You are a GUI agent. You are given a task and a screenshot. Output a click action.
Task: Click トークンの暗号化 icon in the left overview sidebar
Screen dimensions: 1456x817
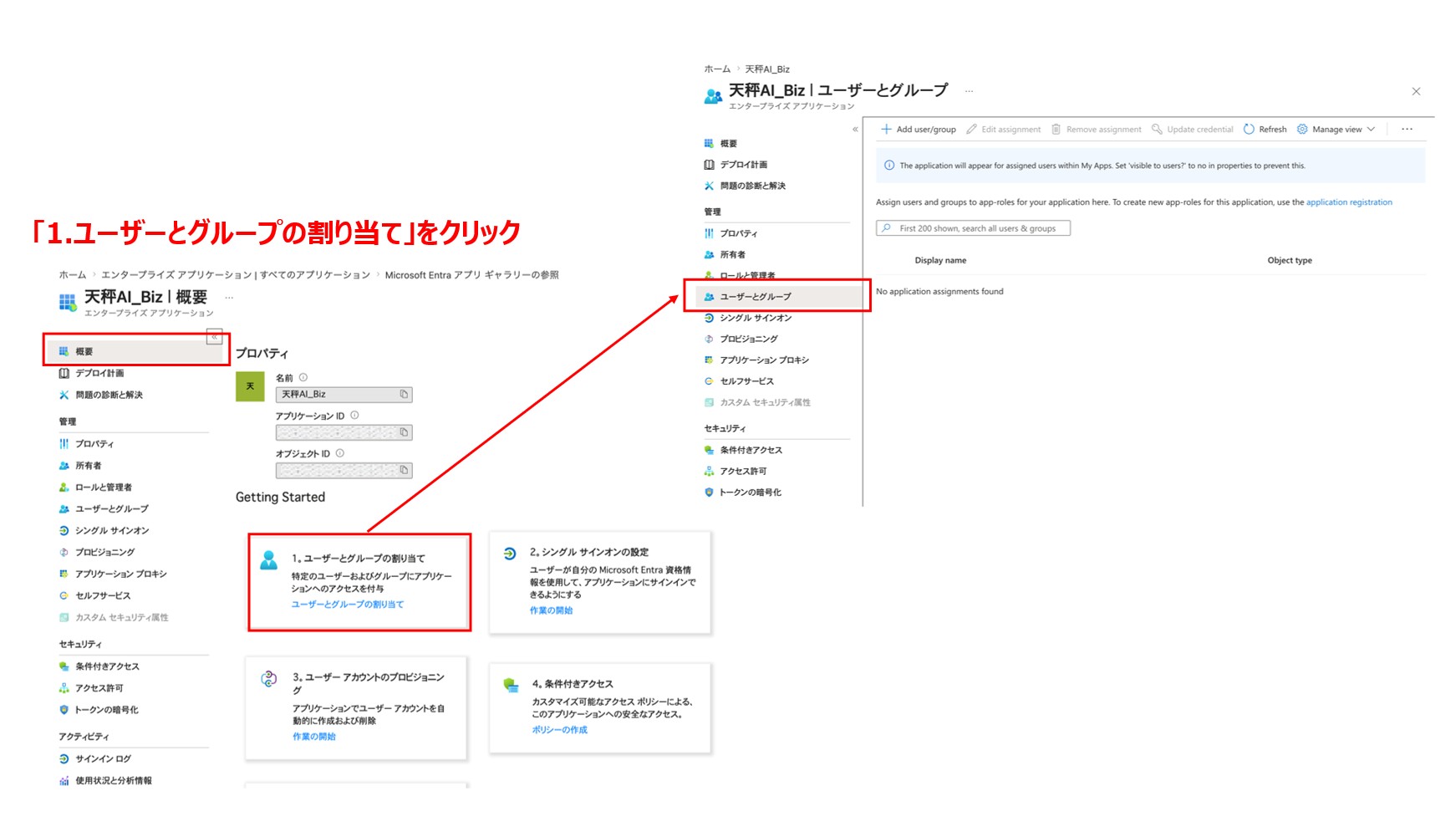pyautogui.click(x=64, y=710)
